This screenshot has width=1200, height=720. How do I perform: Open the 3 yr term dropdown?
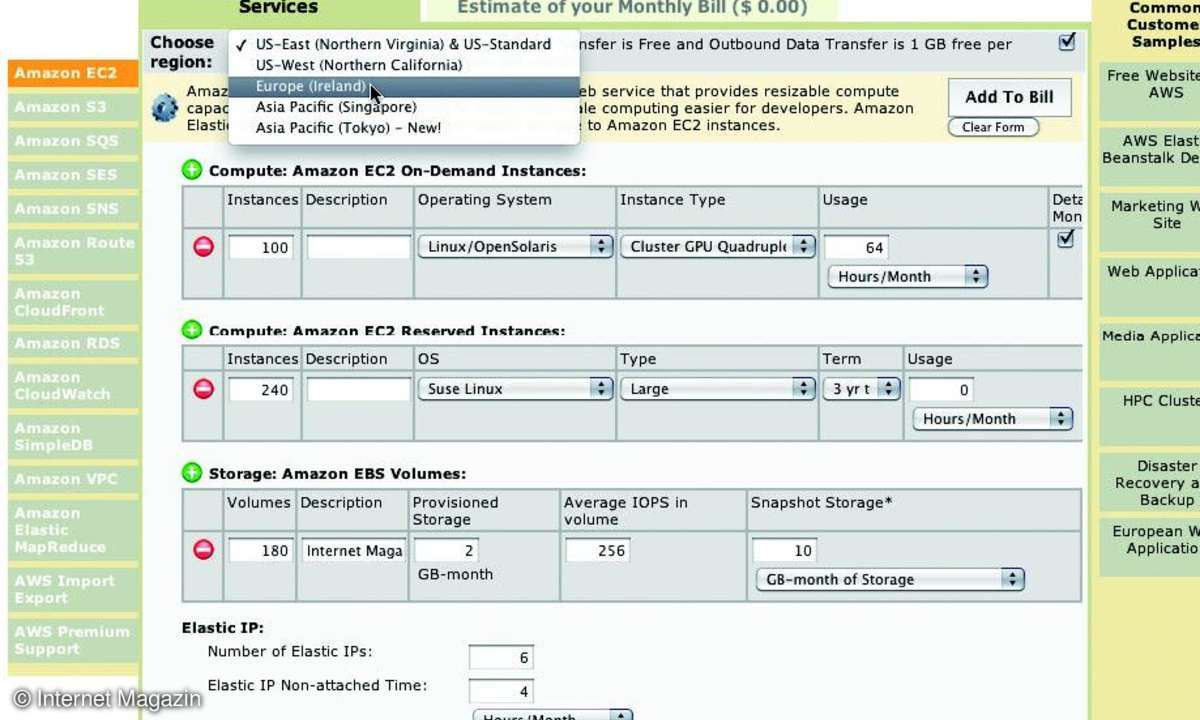click(x=862, y=389)
